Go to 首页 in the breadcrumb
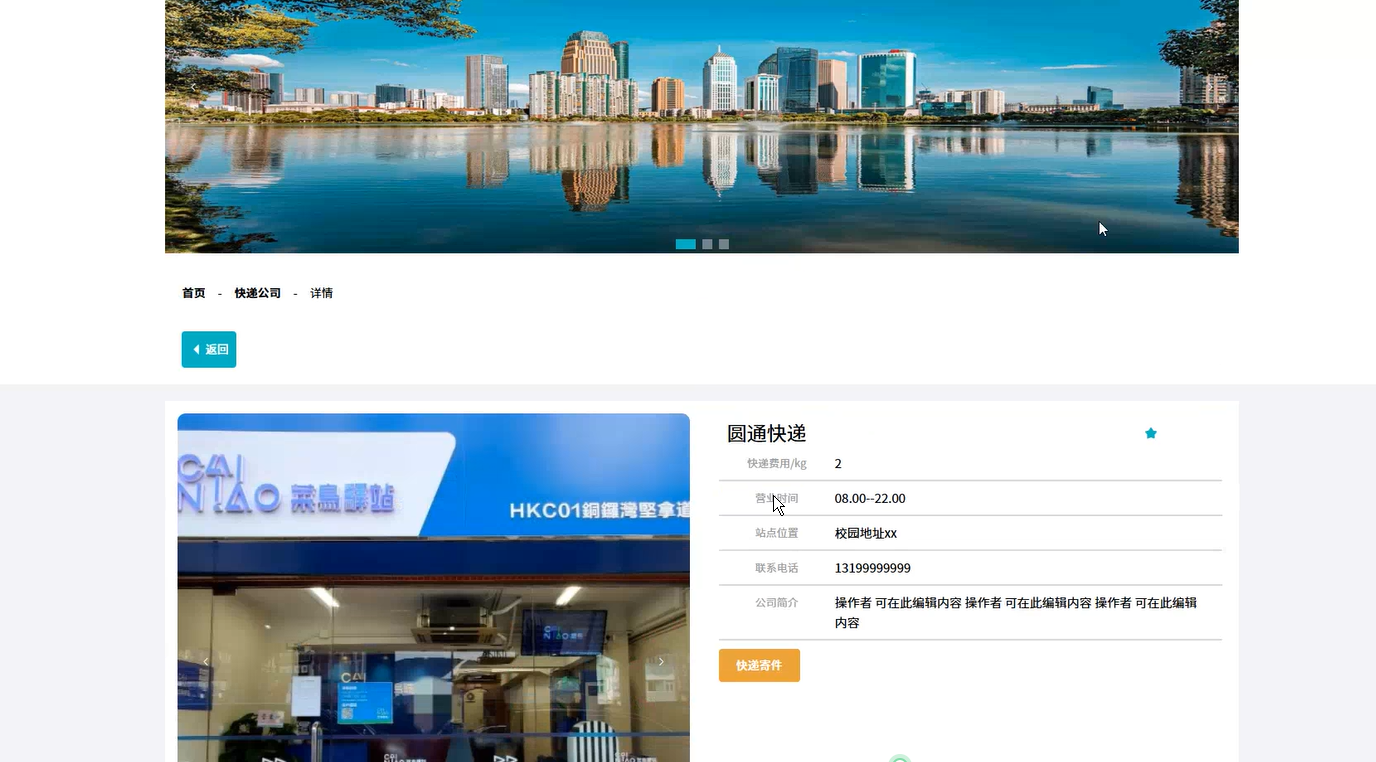Screen dimensions: 1376x762 pos(194,293)
